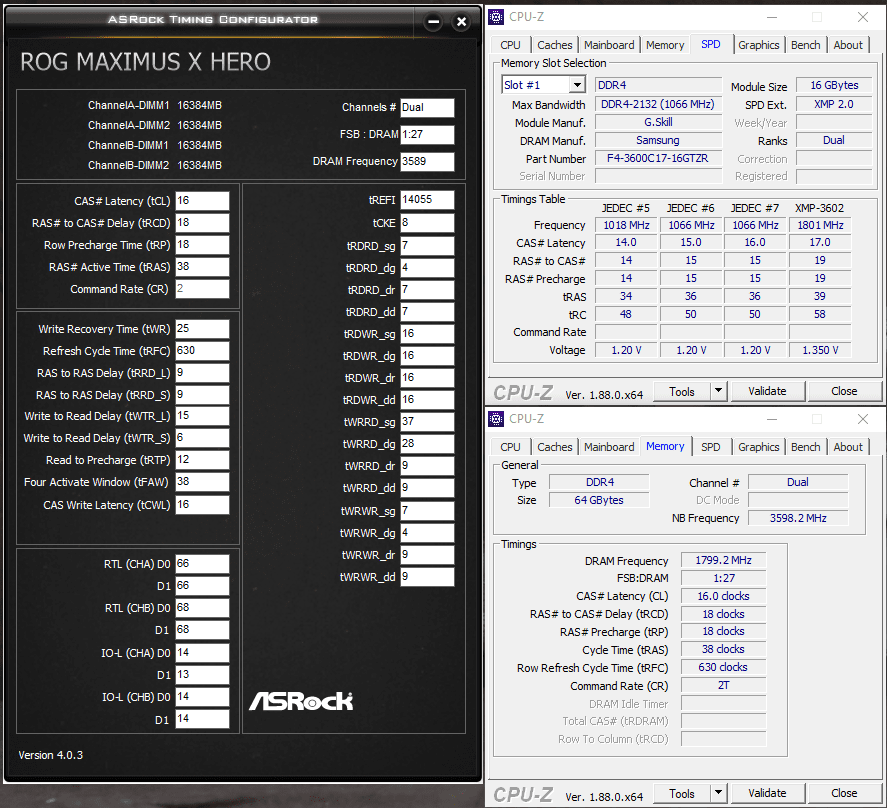Click the Command Rate (CR) field
The width and height of the screenshot is (887, 808).
point(202,289)
